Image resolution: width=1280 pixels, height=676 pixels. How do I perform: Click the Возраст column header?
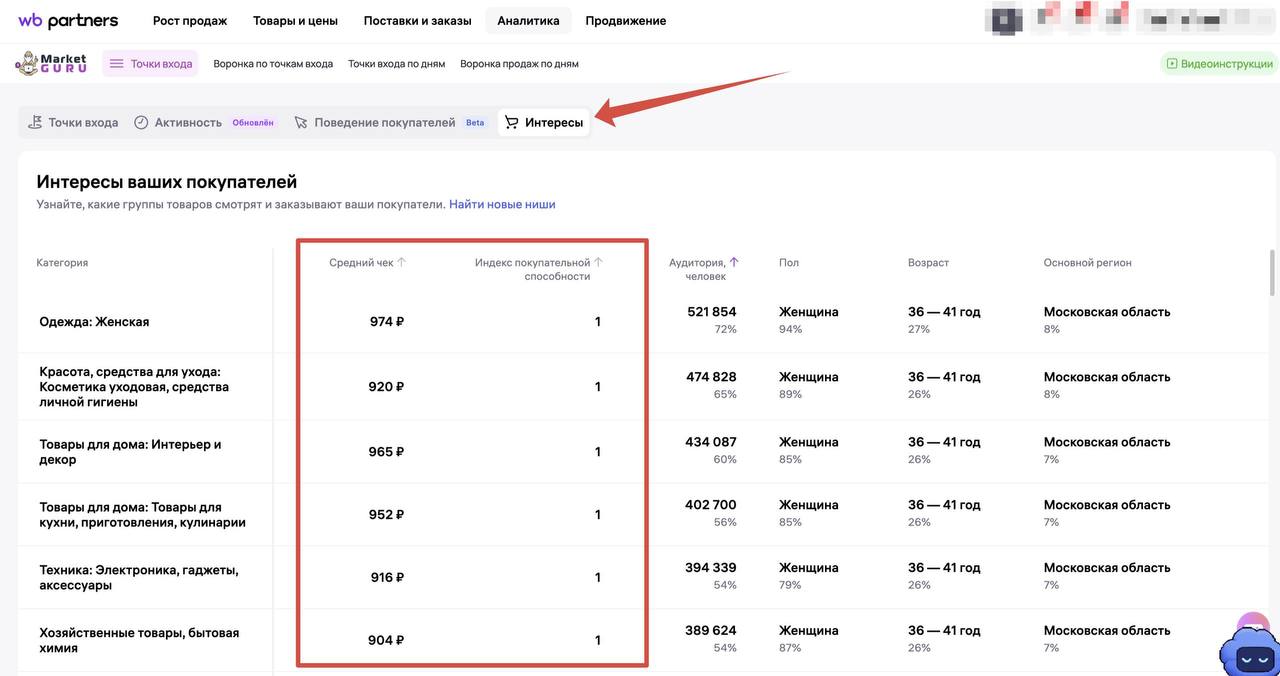pos(928,263)
